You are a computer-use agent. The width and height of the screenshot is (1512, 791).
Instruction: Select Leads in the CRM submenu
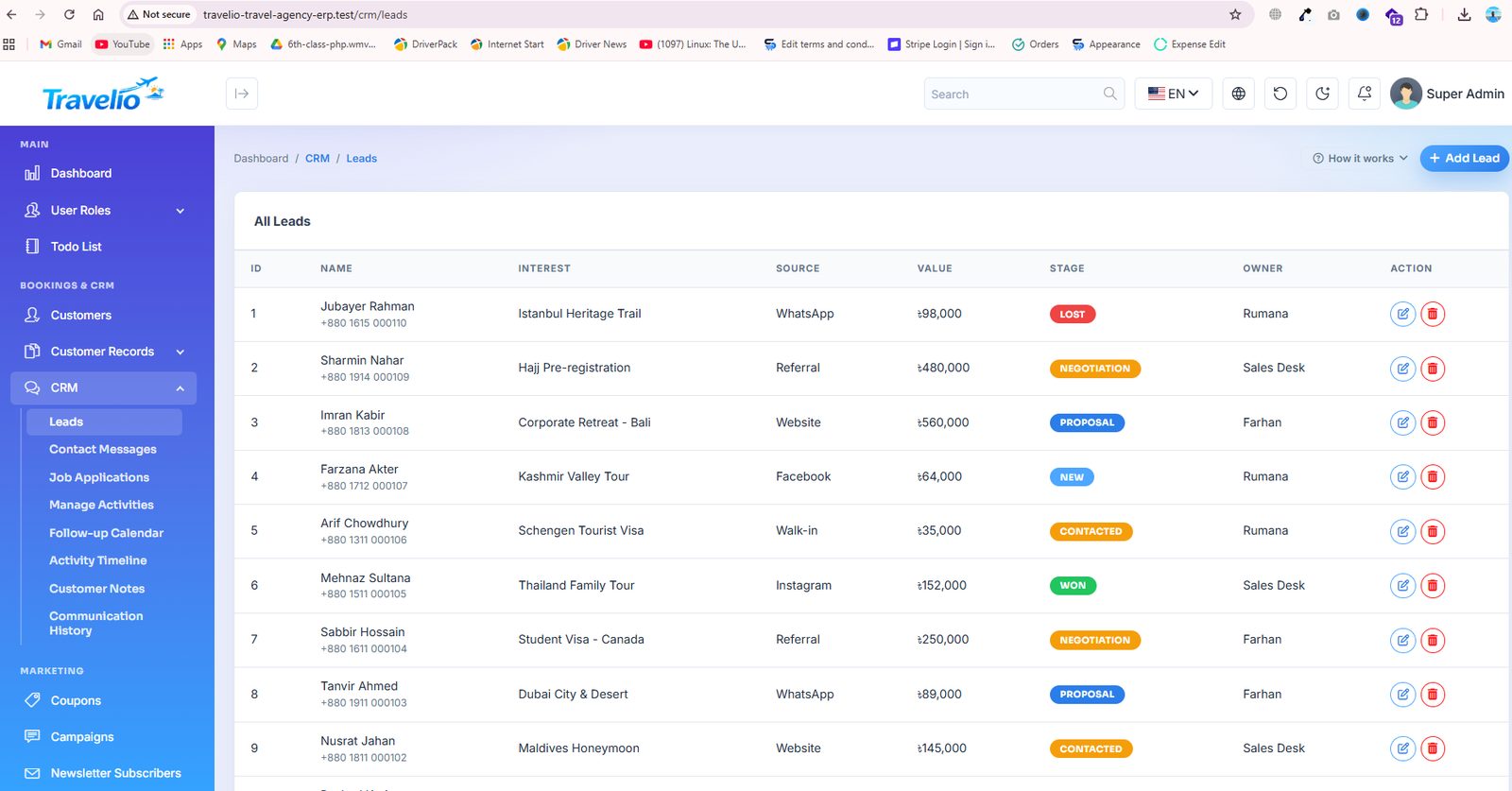pos(103,421)
